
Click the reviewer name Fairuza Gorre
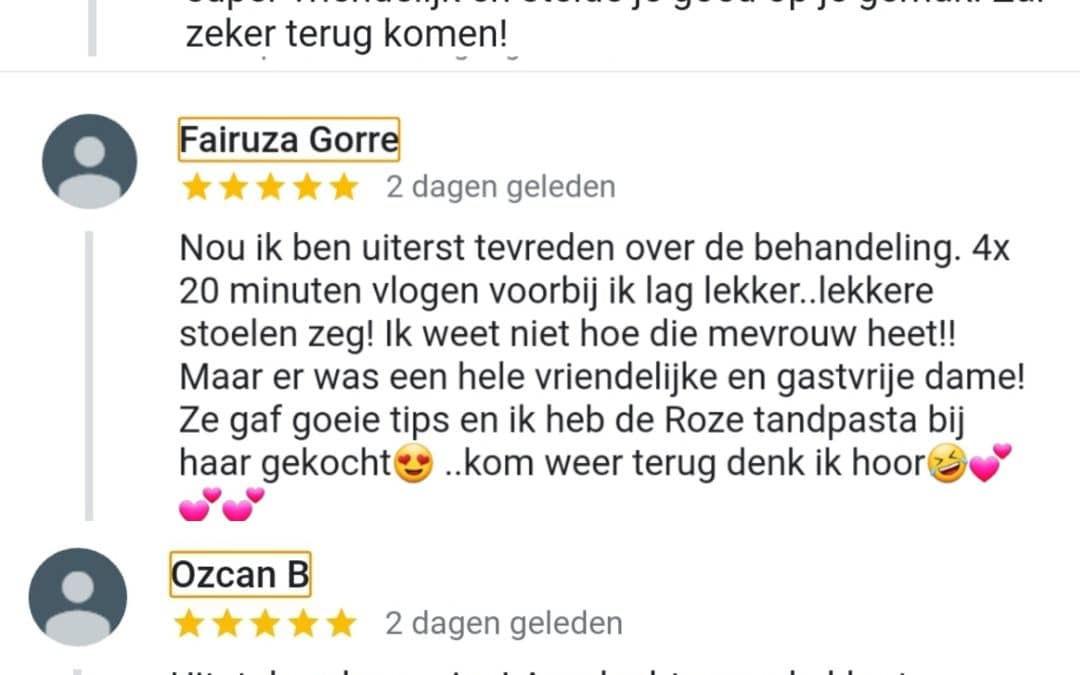(x=289, y=140)
